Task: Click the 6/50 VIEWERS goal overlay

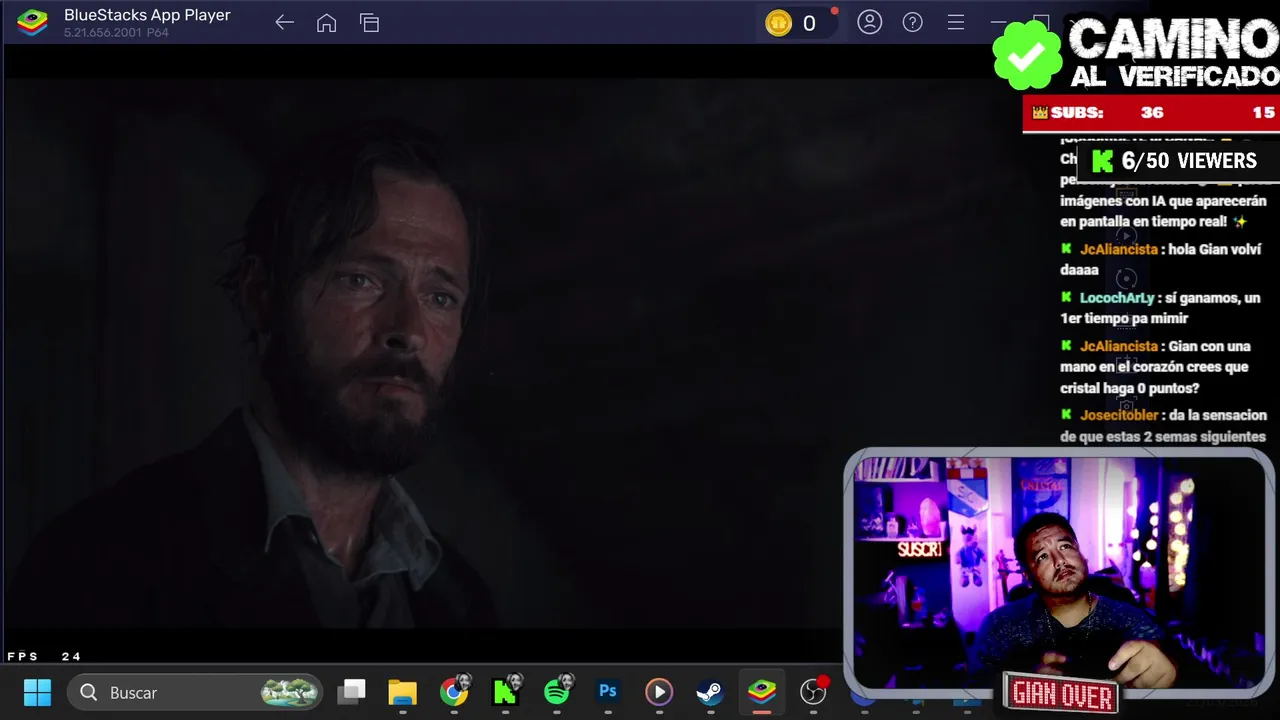Action: click(x=1177, y=161)
